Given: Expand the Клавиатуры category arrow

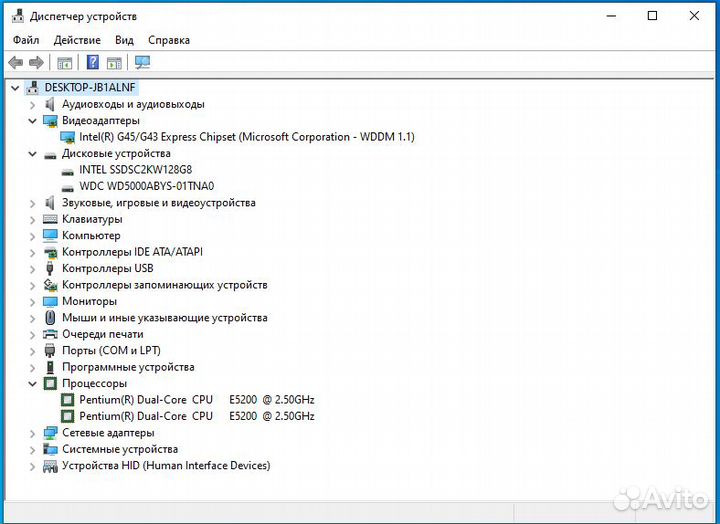Looking at the screenshot, I should (32, 220).
